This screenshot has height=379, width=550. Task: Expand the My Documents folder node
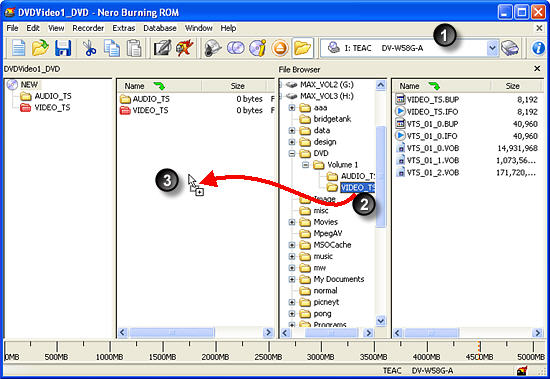(x=291, y=279)
